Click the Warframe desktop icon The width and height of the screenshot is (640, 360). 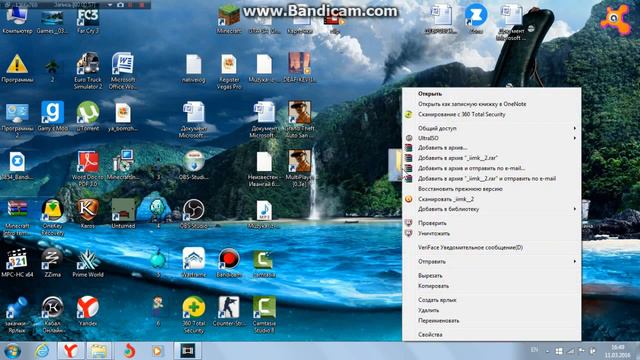click(x=193, y=263)
